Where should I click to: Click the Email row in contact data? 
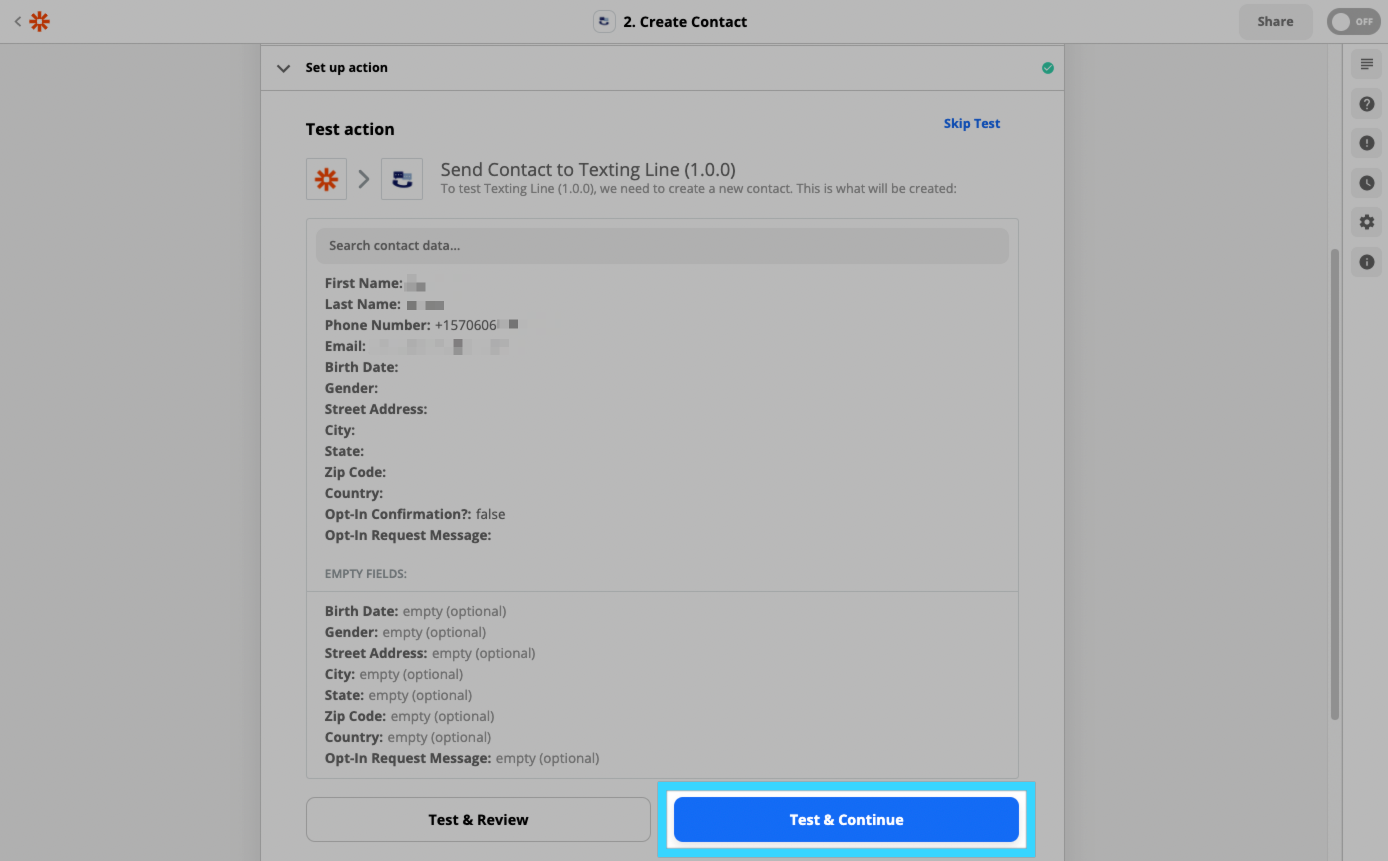(x=417, y=346)
